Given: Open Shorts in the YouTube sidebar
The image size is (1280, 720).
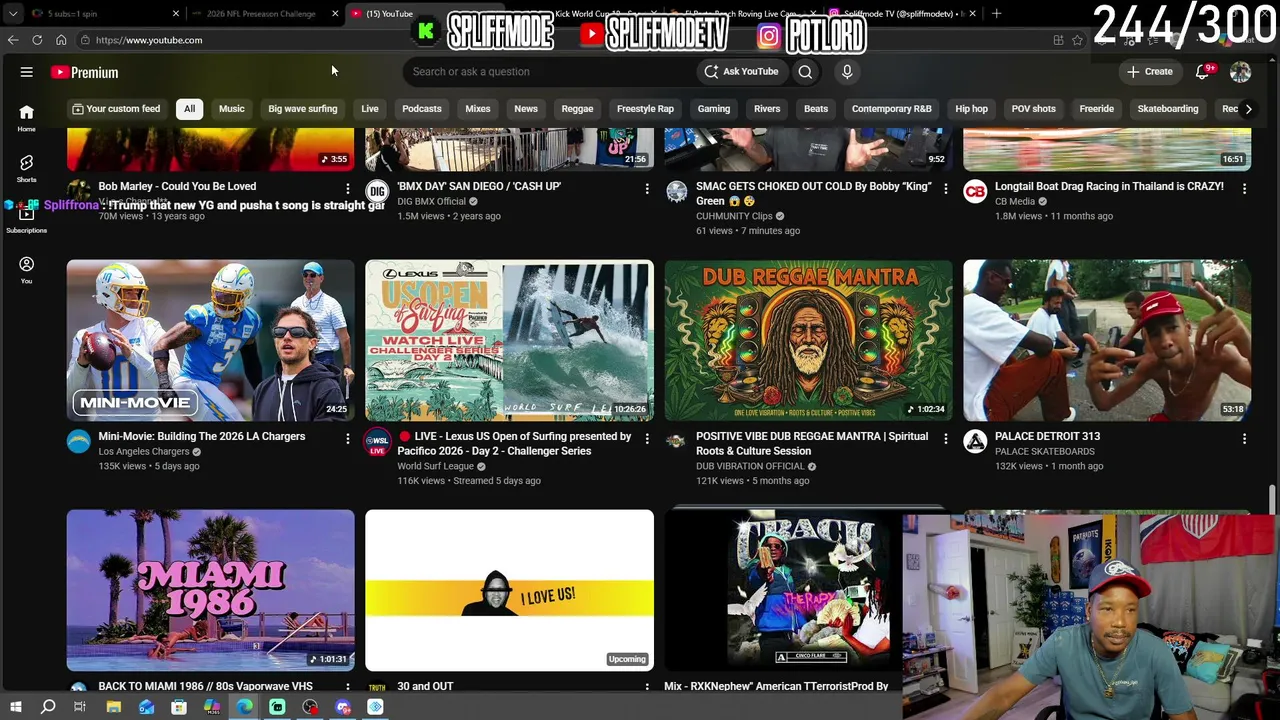Looking at the screenshot, I should point(26,168).
